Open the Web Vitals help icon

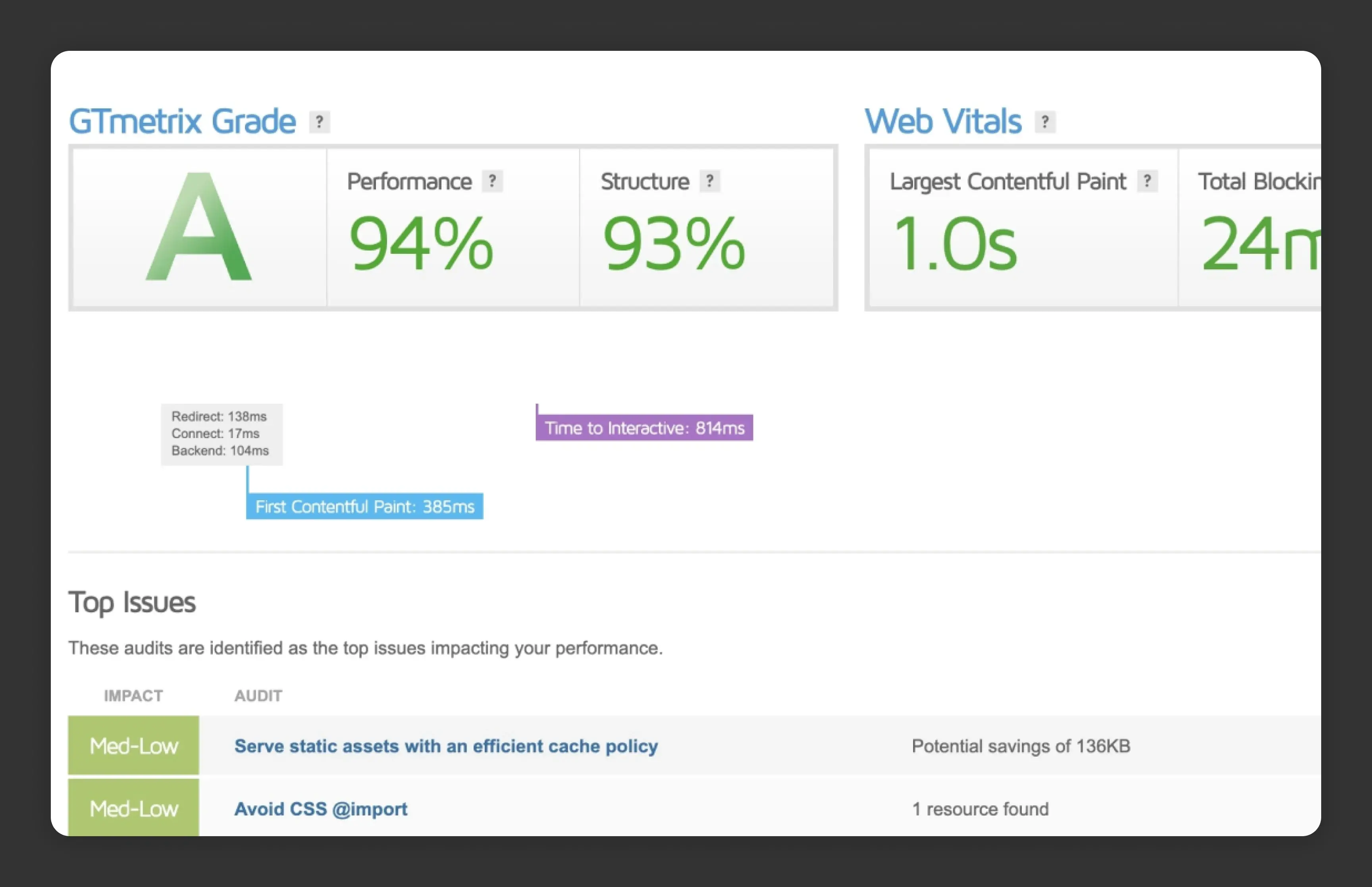[1045, 121]
